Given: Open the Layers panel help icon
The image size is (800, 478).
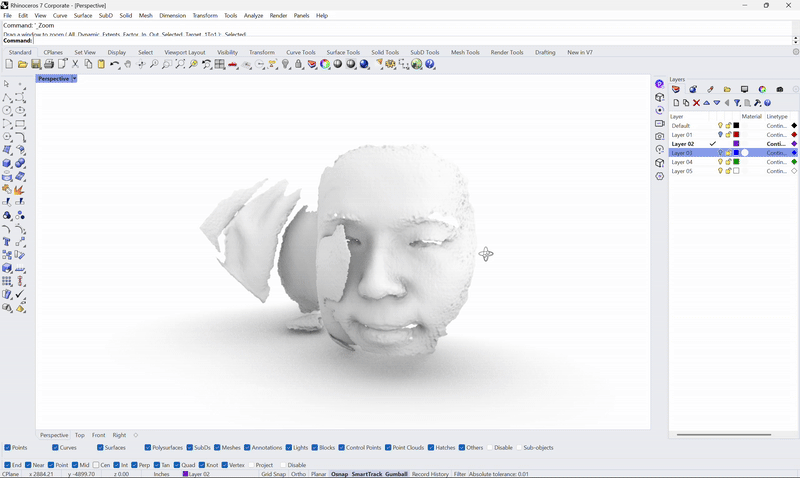Looking at the screenshot, I should [x=768, y=103].
